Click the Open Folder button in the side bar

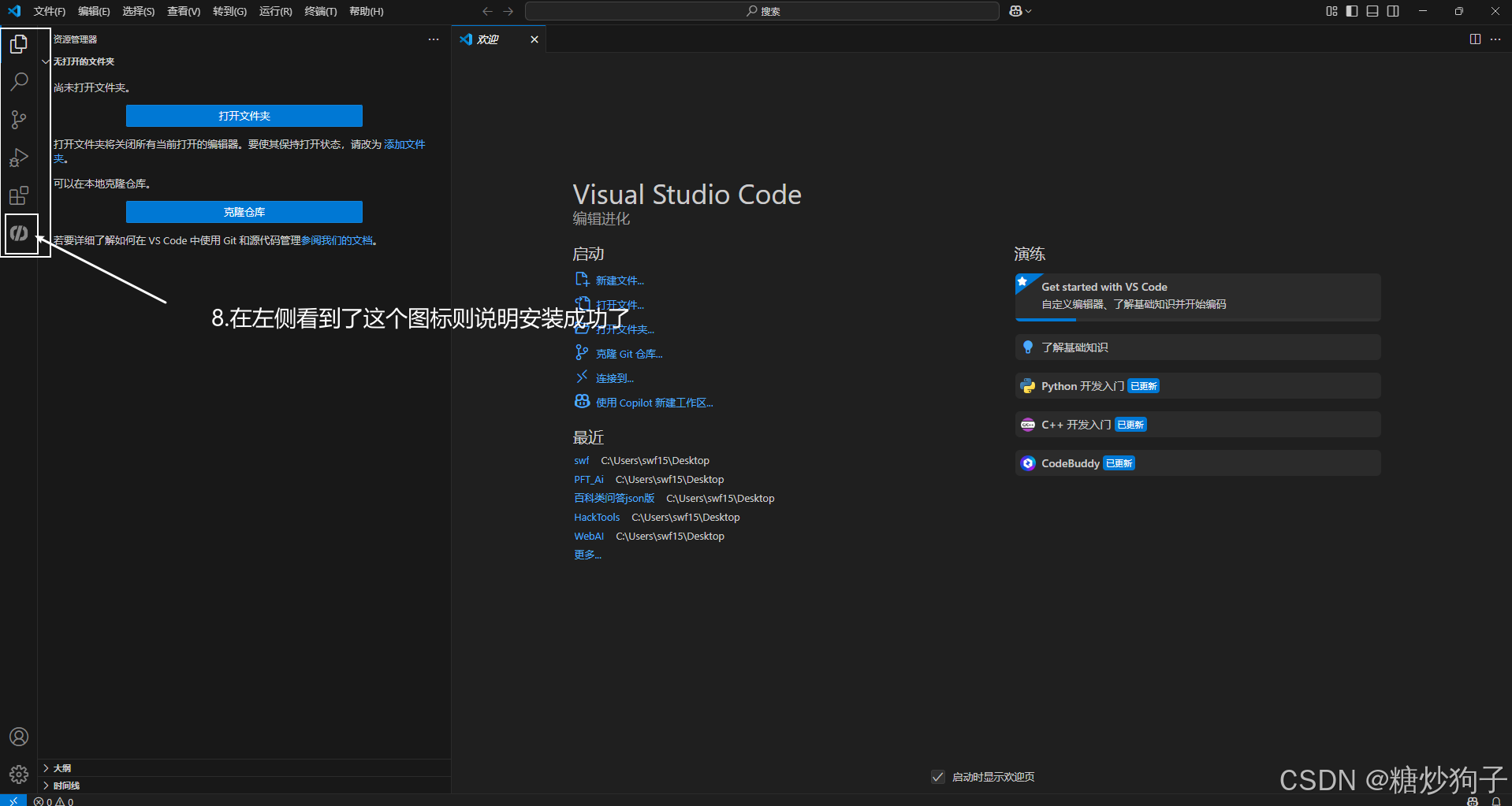point(244,116)
